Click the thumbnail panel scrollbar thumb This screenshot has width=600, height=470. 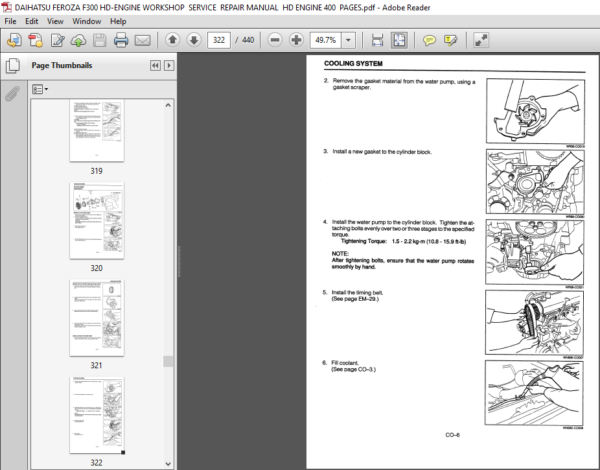[x=168, y=361]
